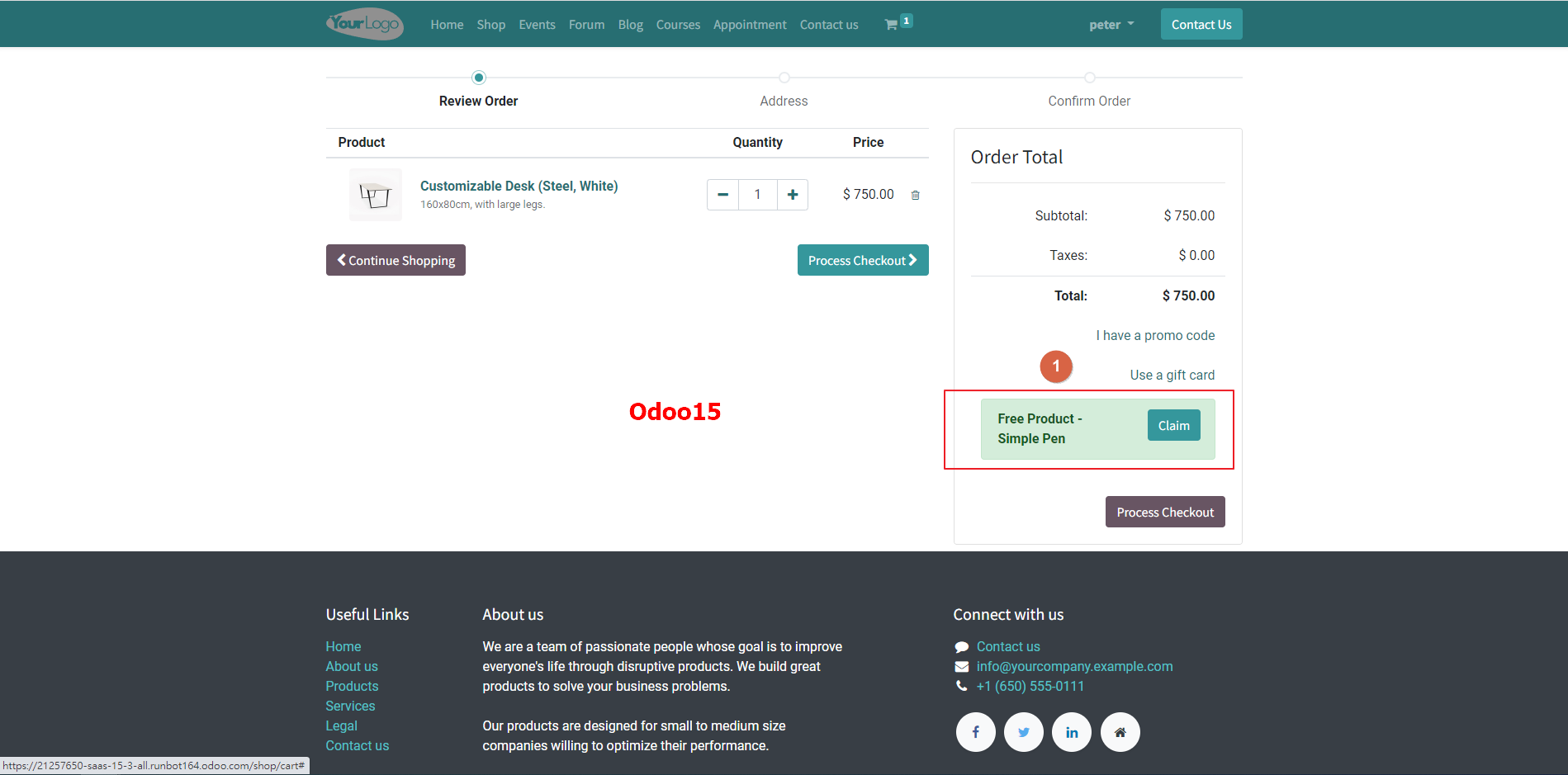
Task: Open the I have a promo code link
Action: 1155,335
